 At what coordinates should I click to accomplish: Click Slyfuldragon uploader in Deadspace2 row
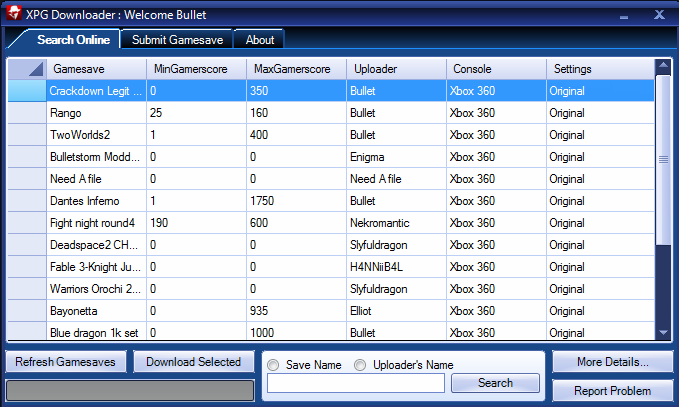click(x=397, y=245)
